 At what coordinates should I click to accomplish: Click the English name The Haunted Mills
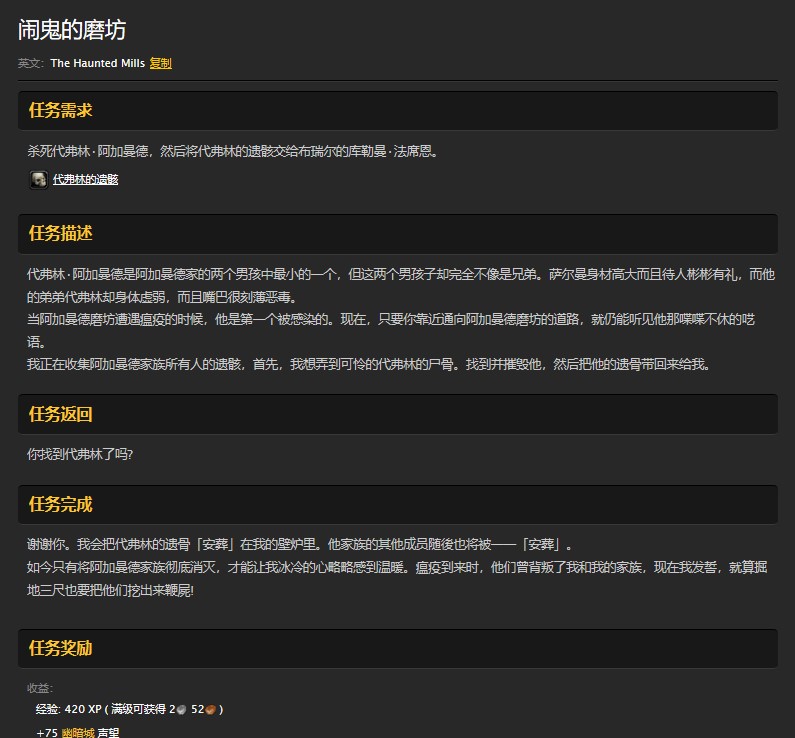click(x=97, y=63)
